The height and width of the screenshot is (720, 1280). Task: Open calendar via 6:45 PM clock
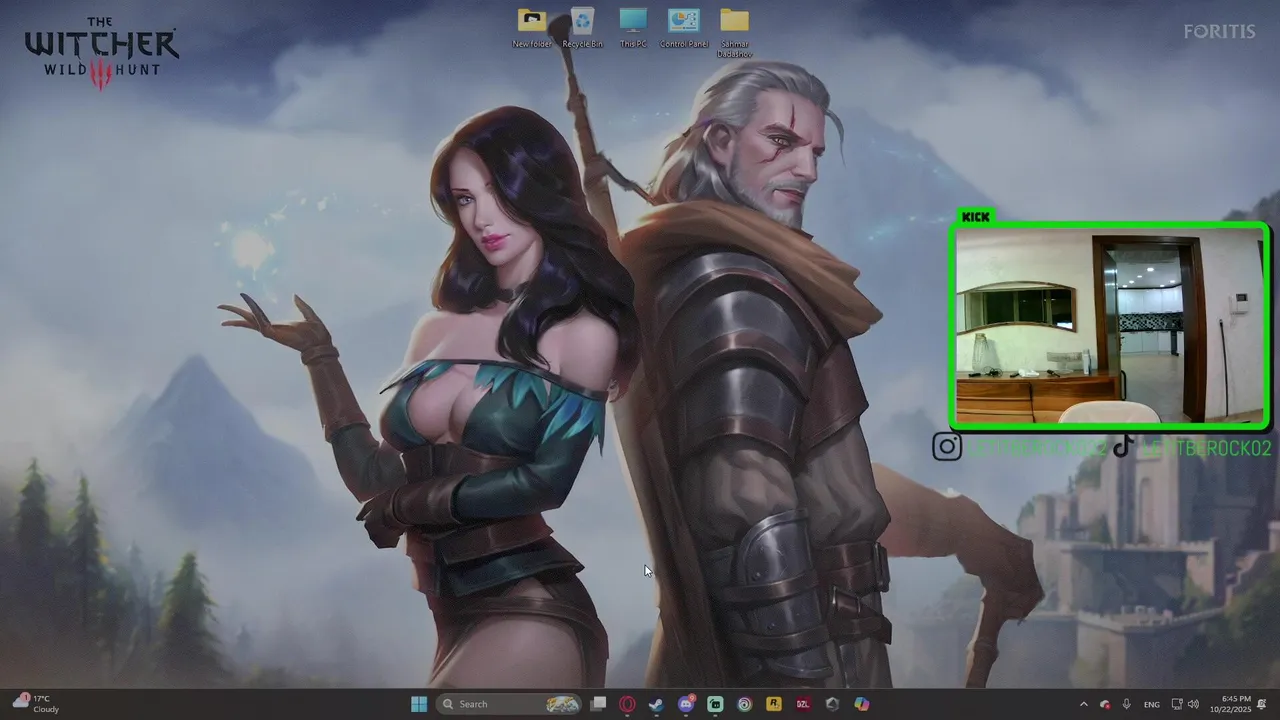pos(1230,704)
